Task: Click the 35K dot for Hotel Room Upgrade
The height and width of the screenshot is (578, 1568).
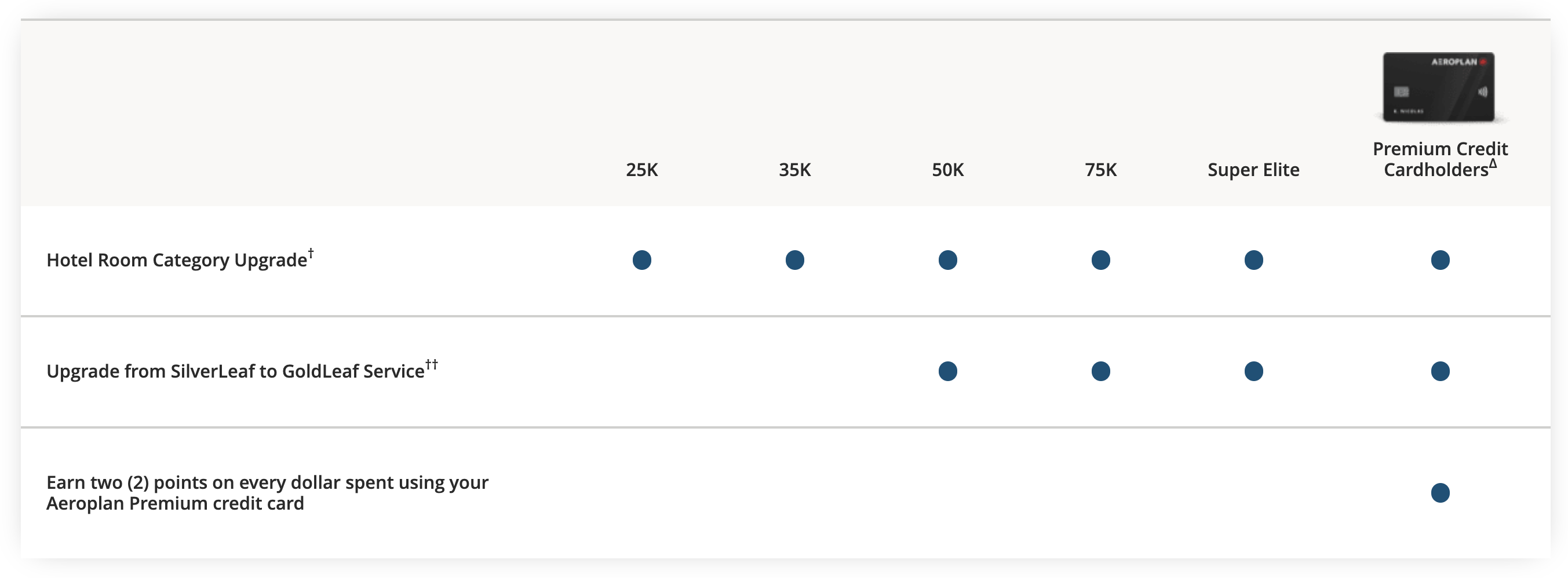Action: click(x=794, y=261)
